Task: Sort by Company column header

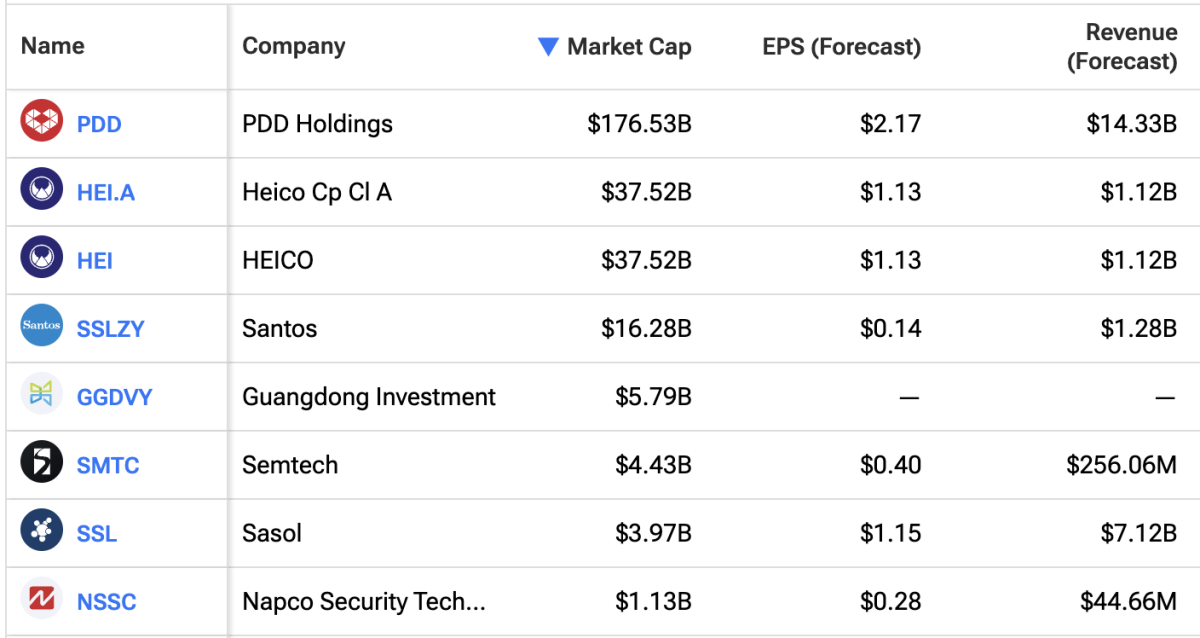Action: point(293,46)
